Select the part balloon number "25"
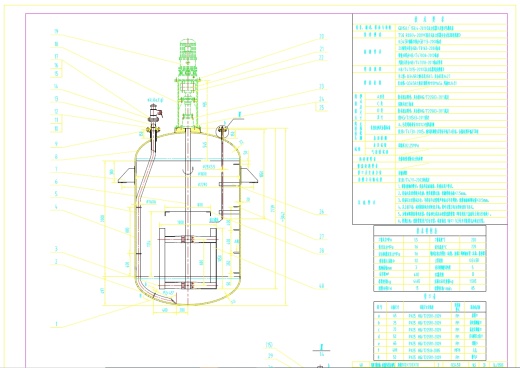This screenshot has width=520, height=368. click(321, 108)
